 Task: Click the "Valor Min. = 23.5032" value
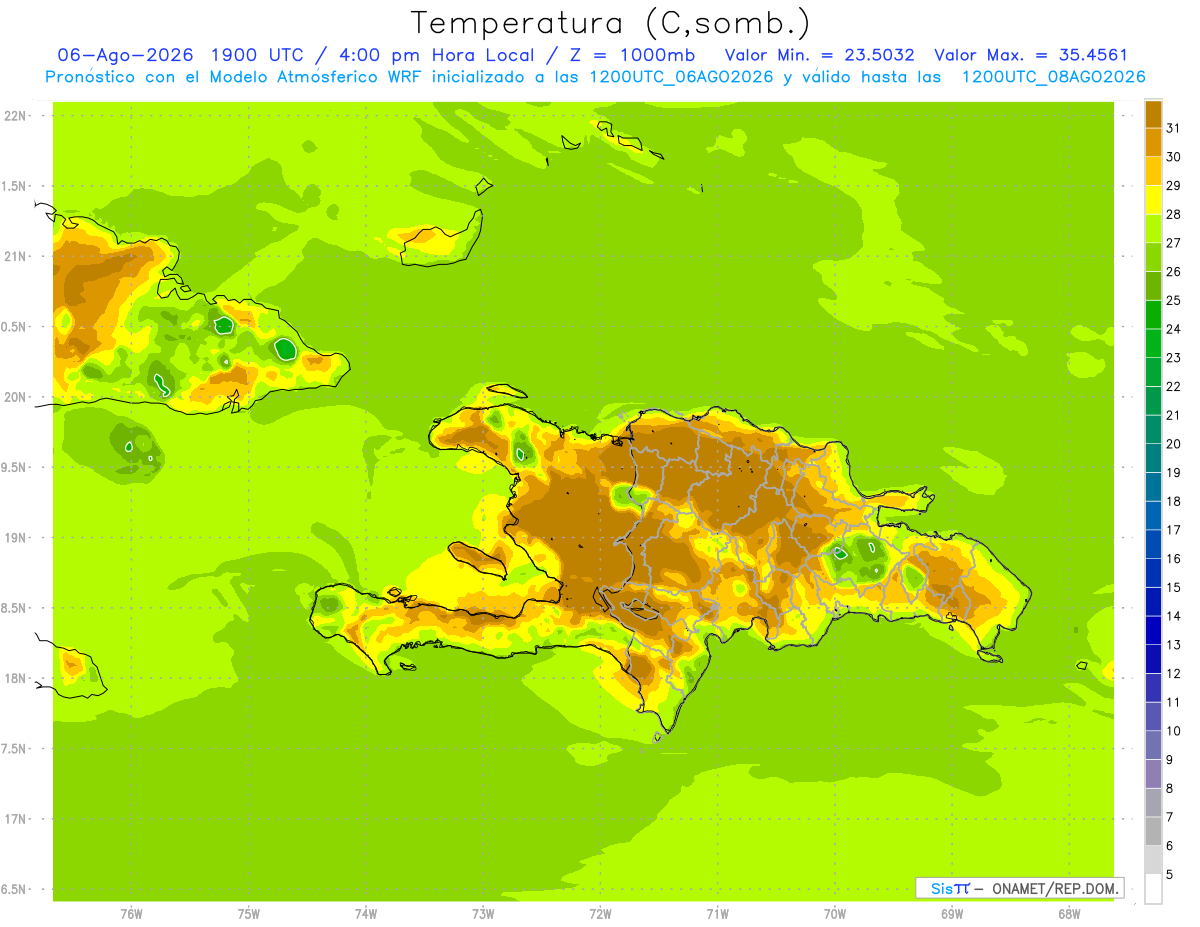point(819,55)
